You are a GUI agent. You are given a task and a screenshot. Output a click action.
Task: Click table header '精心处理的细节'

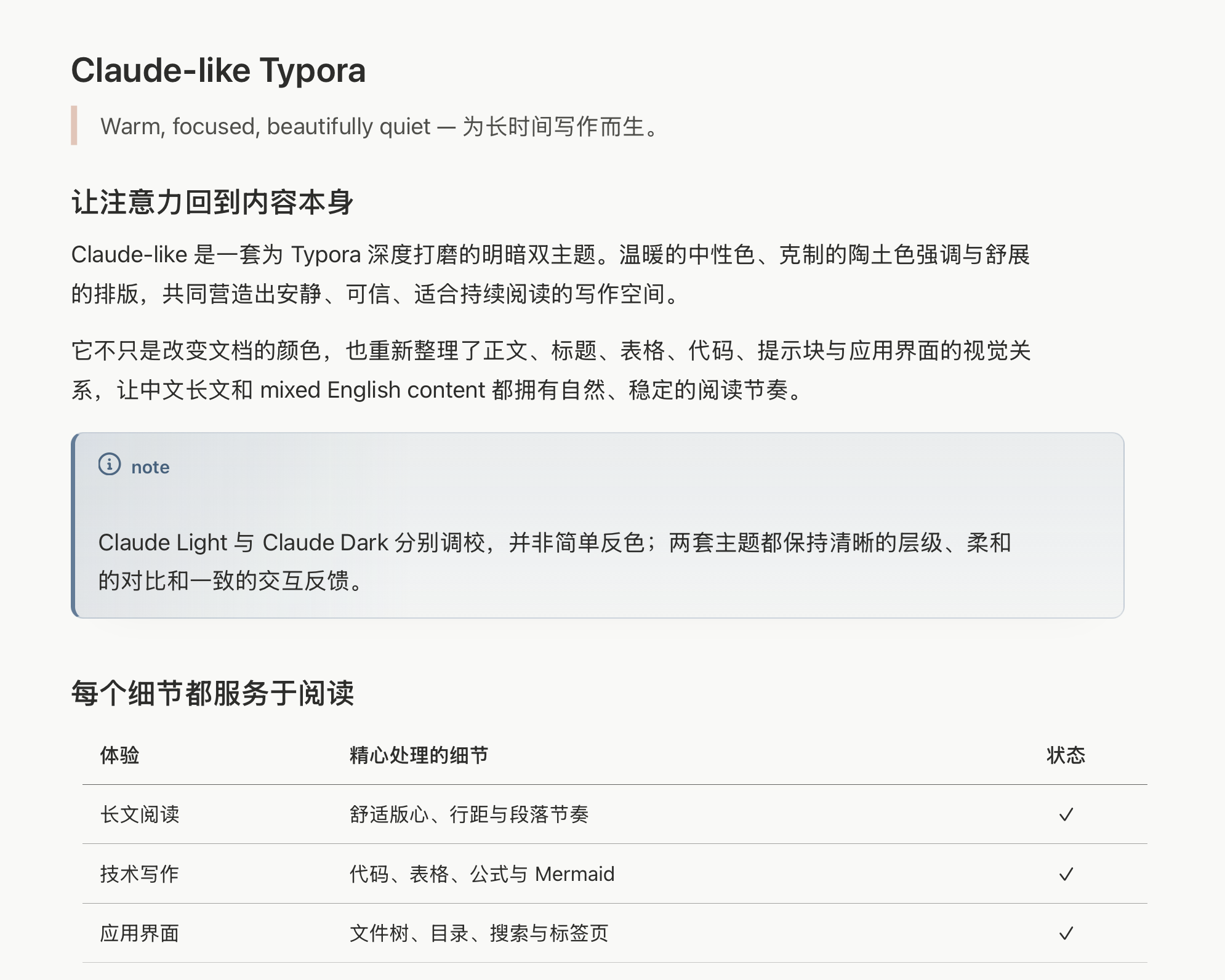pos(419,755)
